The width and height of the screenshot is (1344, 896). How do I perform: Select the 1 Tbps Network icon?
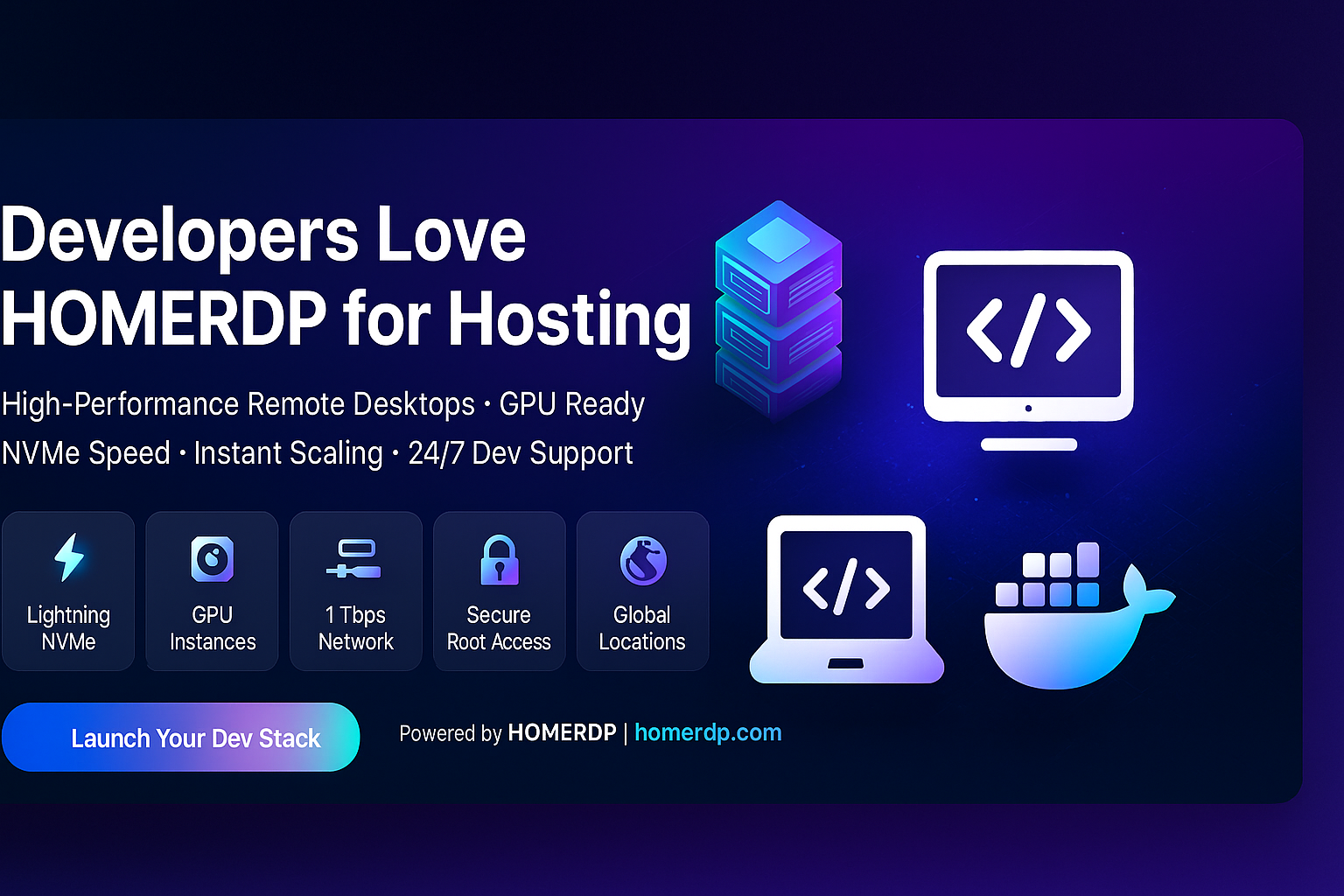pyautogui.click(x=355, y=557)
